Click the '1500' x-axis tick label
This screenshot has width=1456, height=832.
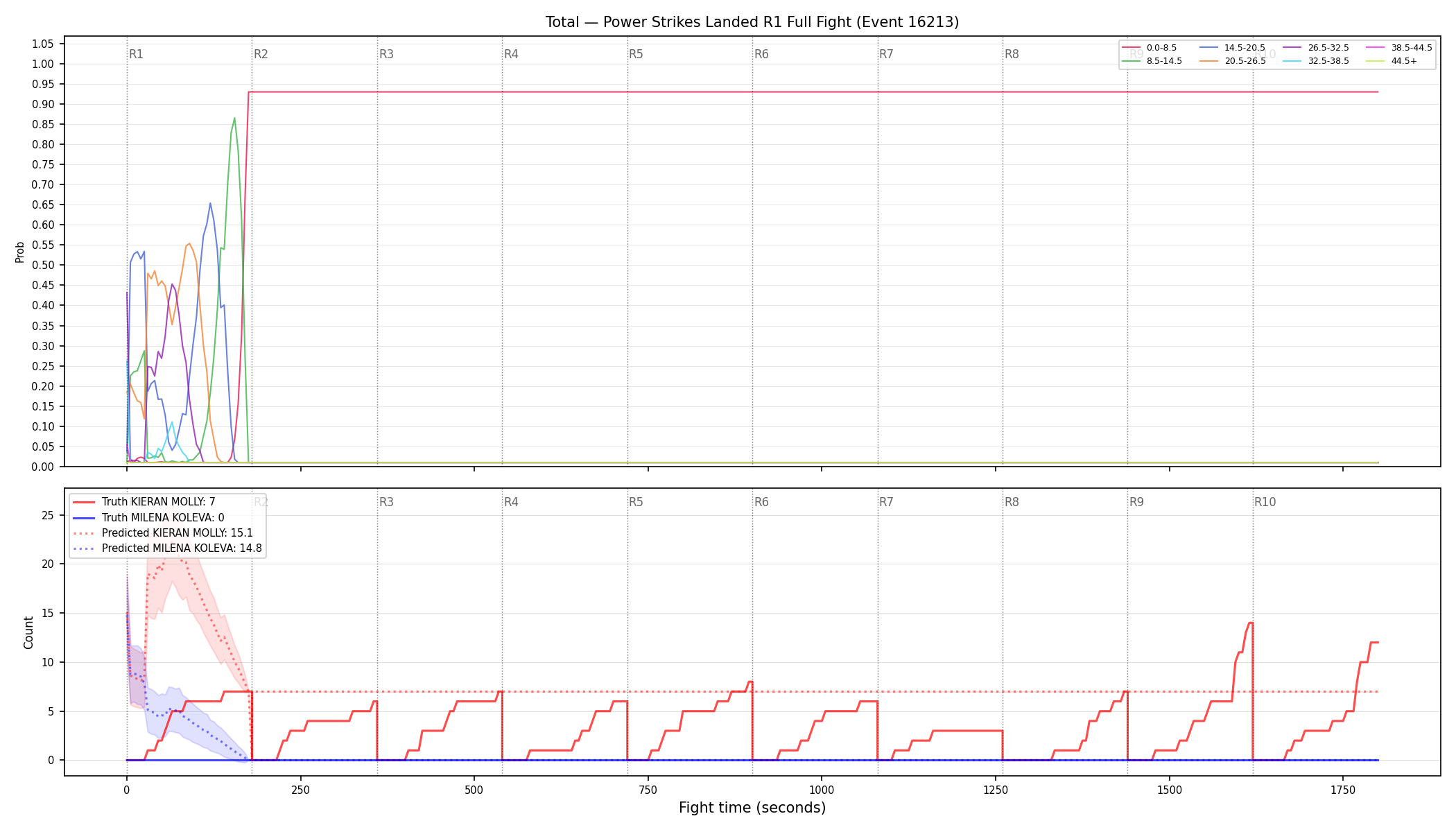click(1170, 790)
